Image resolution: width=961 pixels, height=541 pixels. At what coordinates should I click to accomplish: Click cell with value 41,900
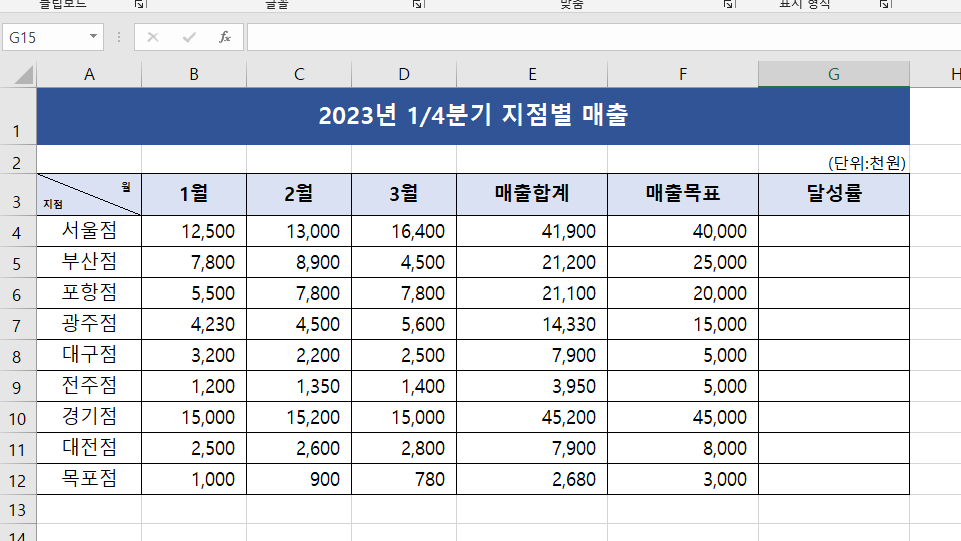coord(532,231)
